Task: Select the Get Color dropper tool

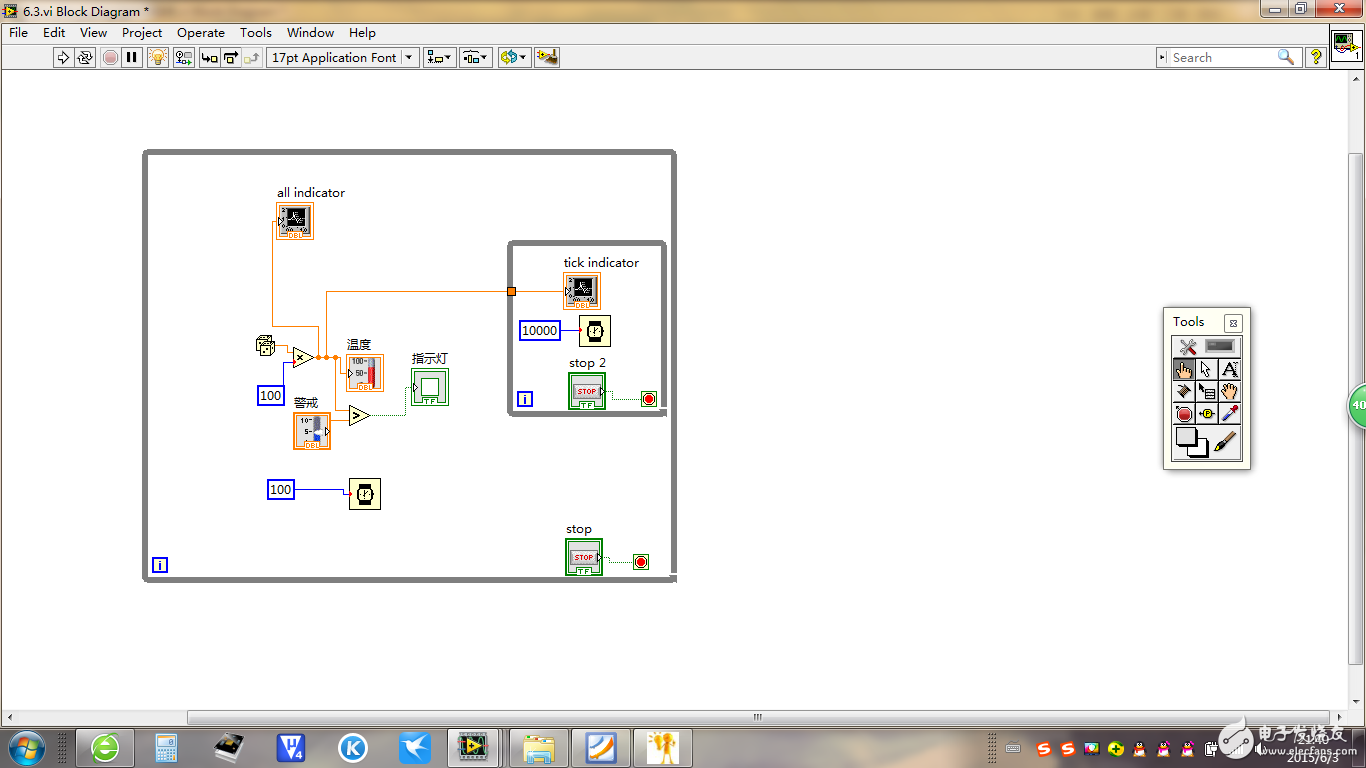Action: 1230,414
